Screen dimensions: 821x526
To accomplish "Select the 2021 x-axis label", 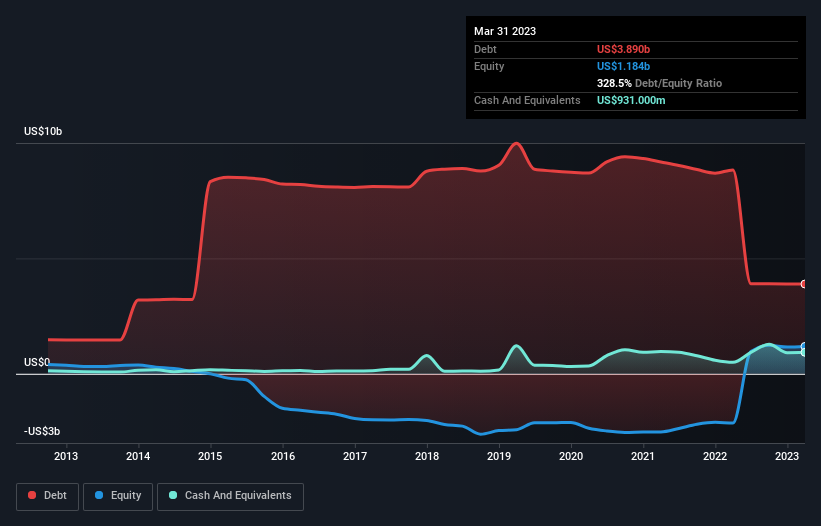I will point(642,456).
